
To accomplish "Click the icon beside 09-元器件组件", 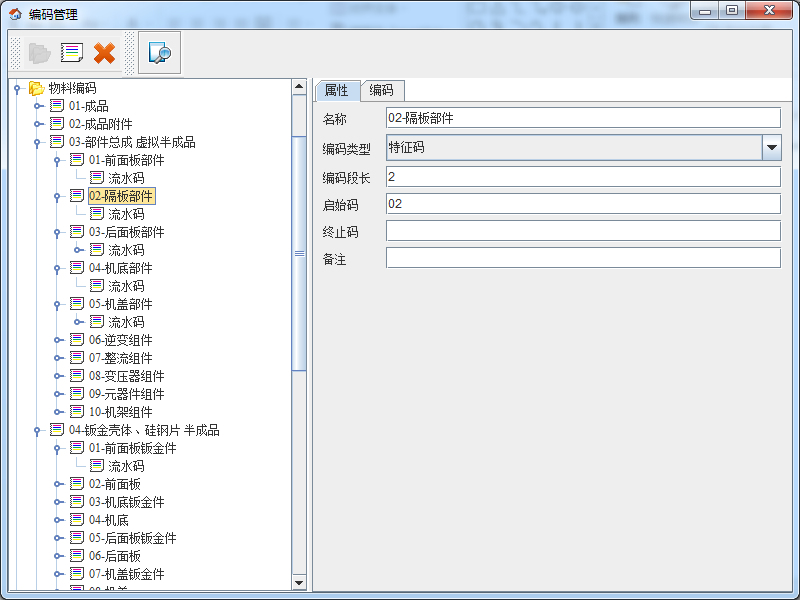I will click(77, 394).
